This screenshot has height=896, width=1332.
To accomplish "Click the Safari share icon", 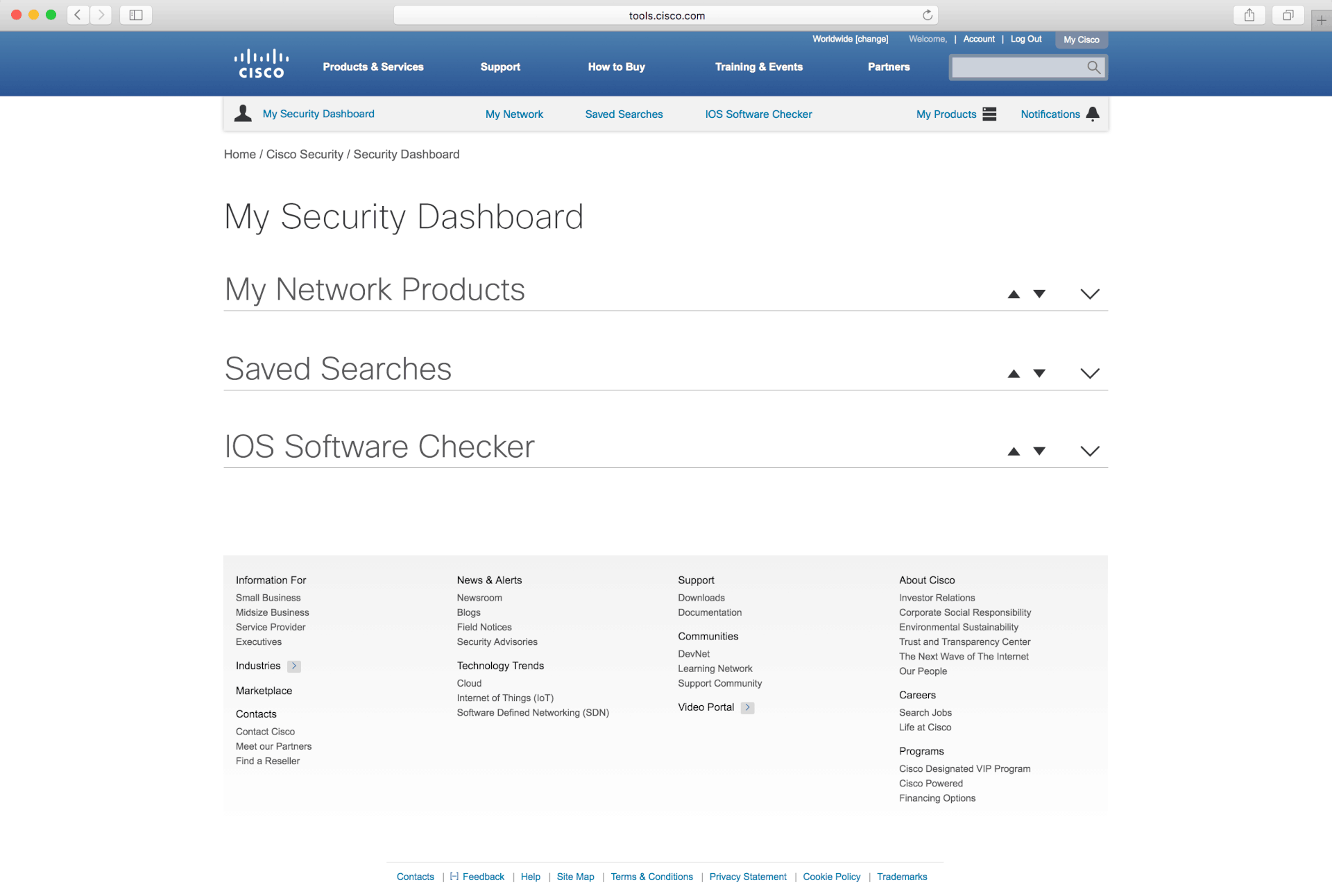I will click(1249, 15).
